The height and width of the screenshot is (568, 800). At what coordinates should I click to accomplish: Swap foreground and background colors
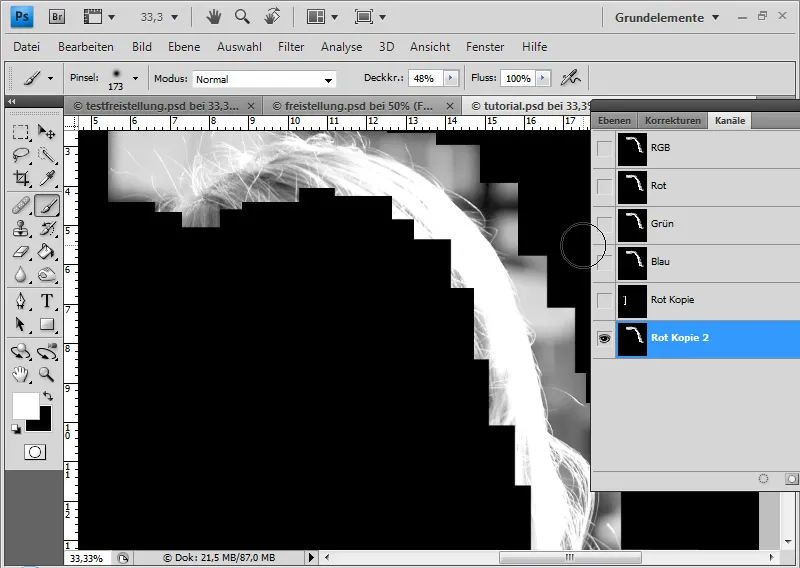pos(47,396)
